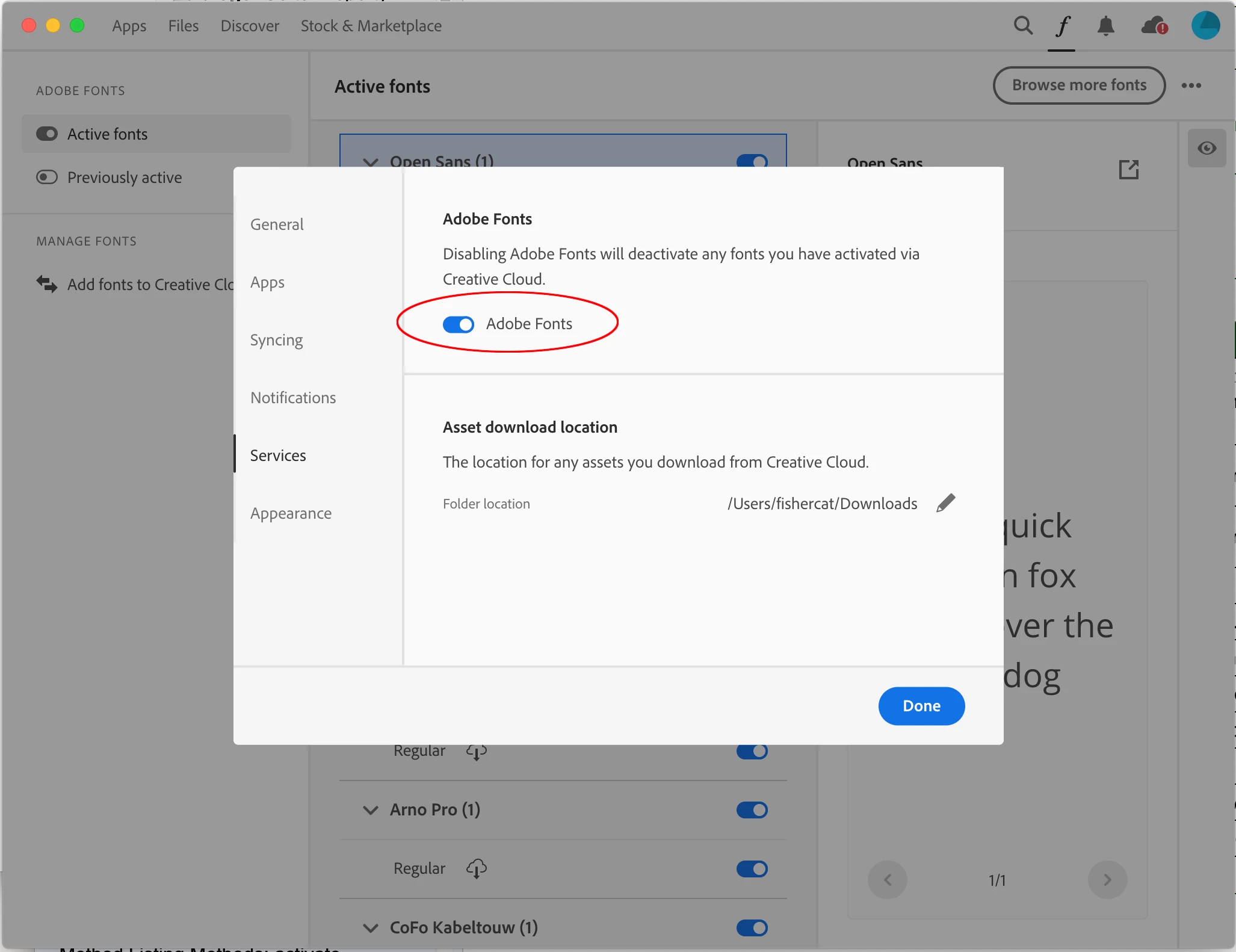1236x952 pixels.
Task: Click the user profile avatar
Action: pyautogui.click(x=1205, y=26)
